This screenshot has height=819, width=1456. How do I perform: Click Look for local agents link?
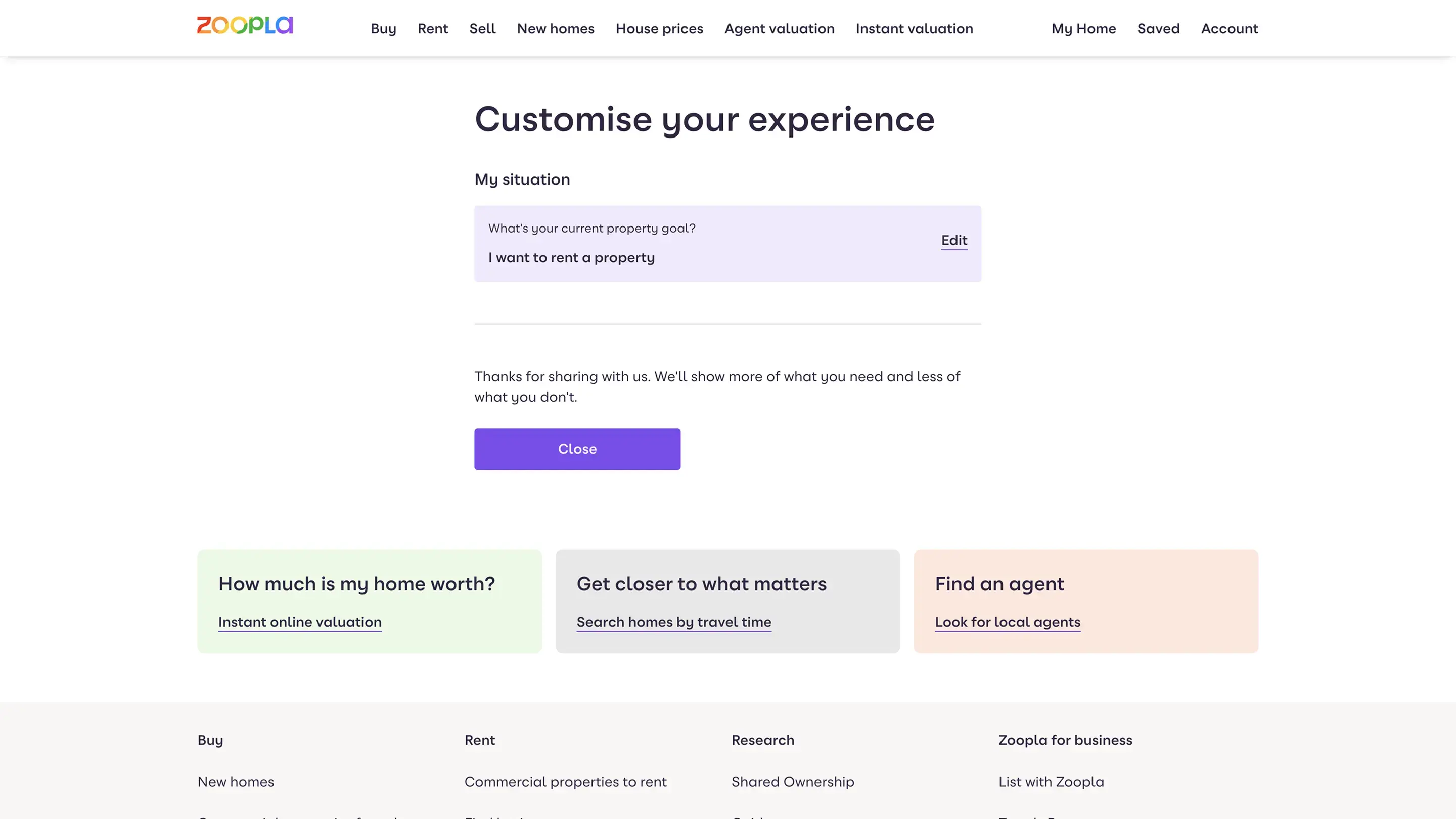pyautogui.click(x=1007, y=622)
